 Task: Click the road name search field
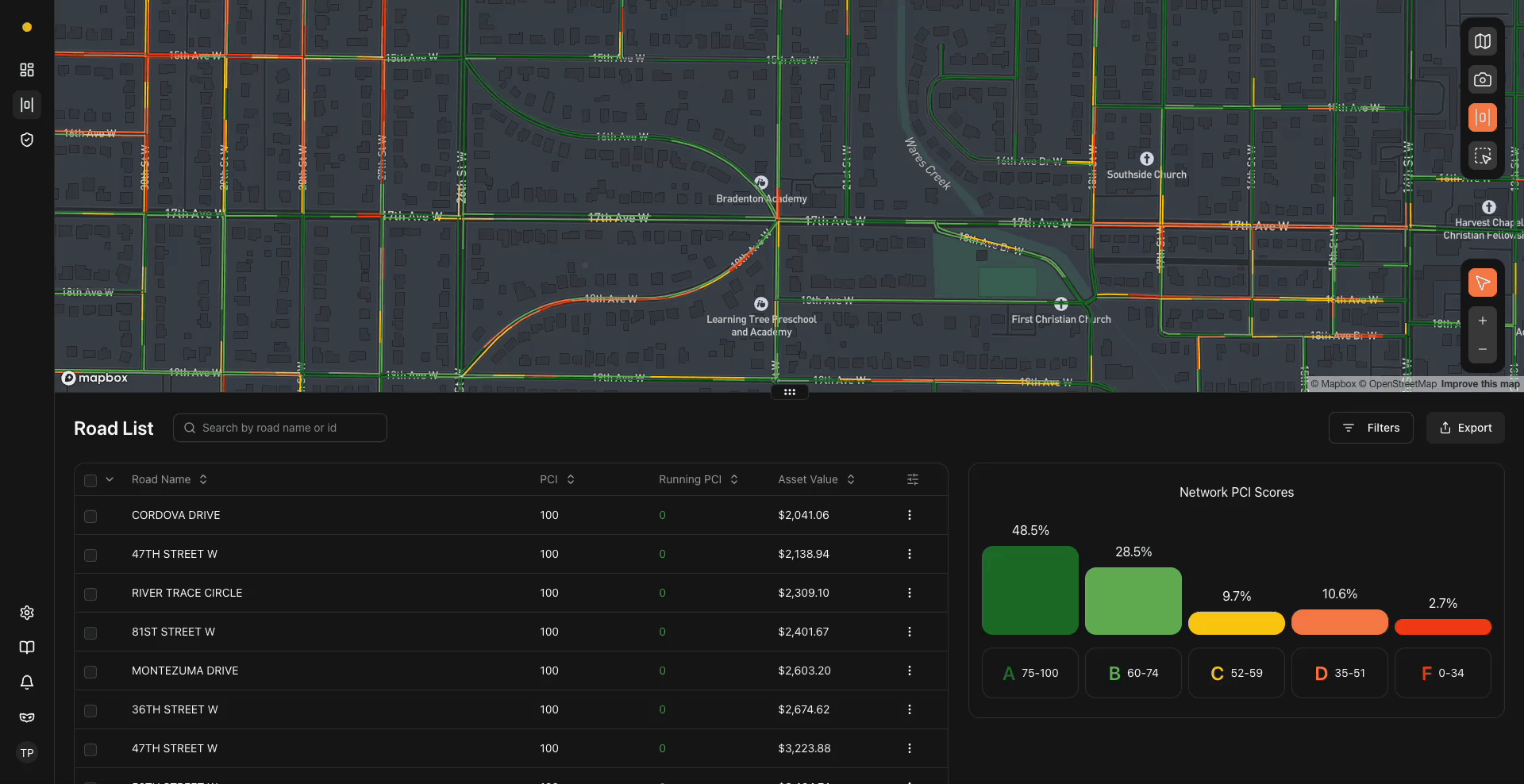279,428
